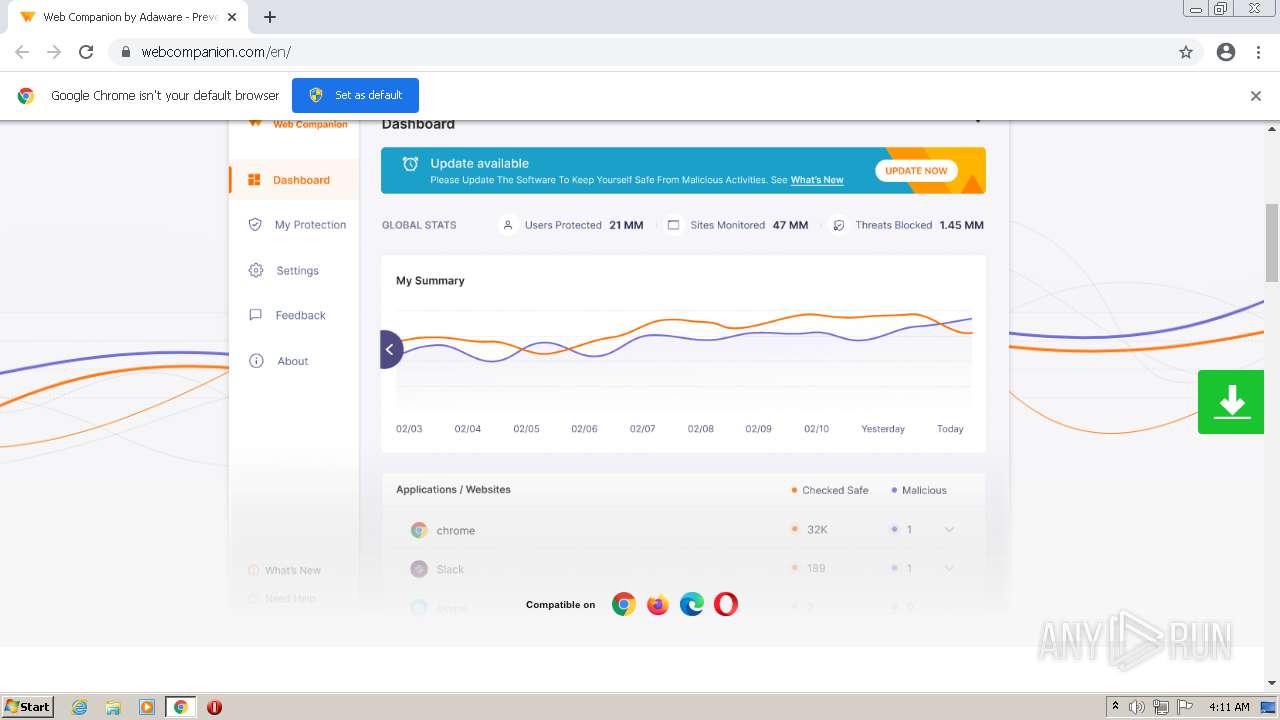Click the Edge compatible browser icon
This screenshot has width=1280, height=720.
[692, 604]
